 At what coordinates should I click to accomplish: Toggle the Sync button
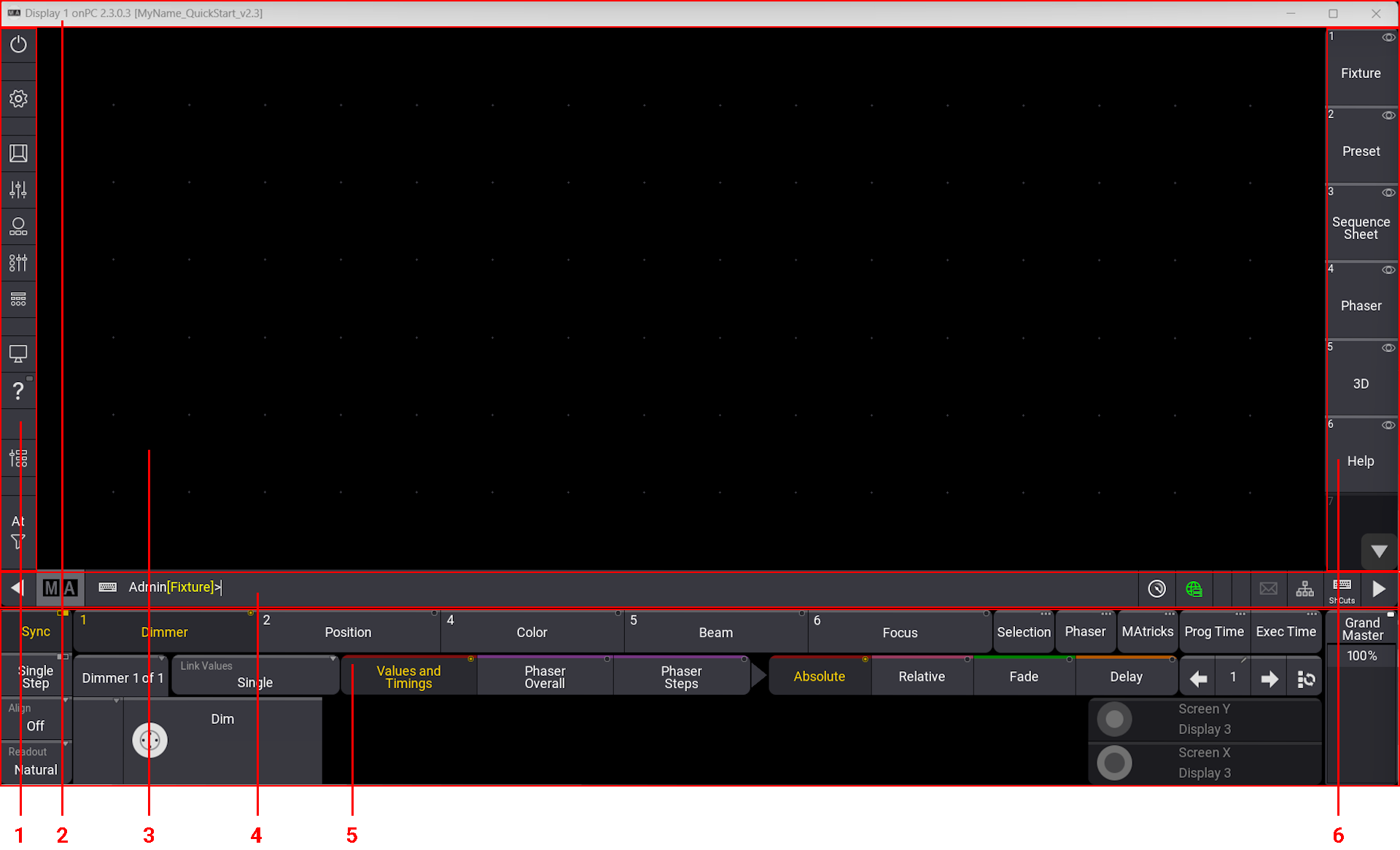36,632
